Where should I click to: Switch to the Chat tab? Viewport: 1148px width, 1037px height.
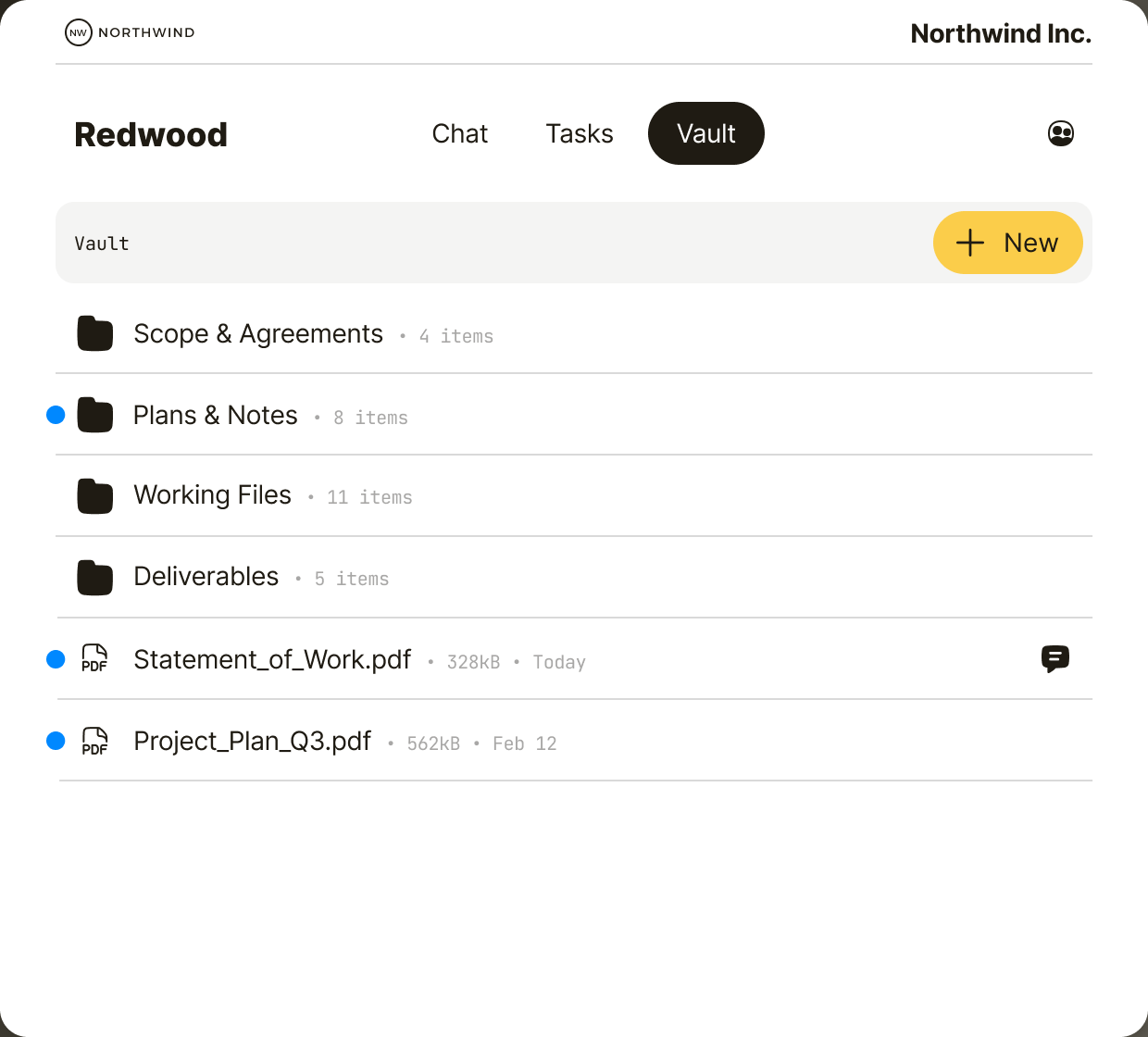[460, 133]
